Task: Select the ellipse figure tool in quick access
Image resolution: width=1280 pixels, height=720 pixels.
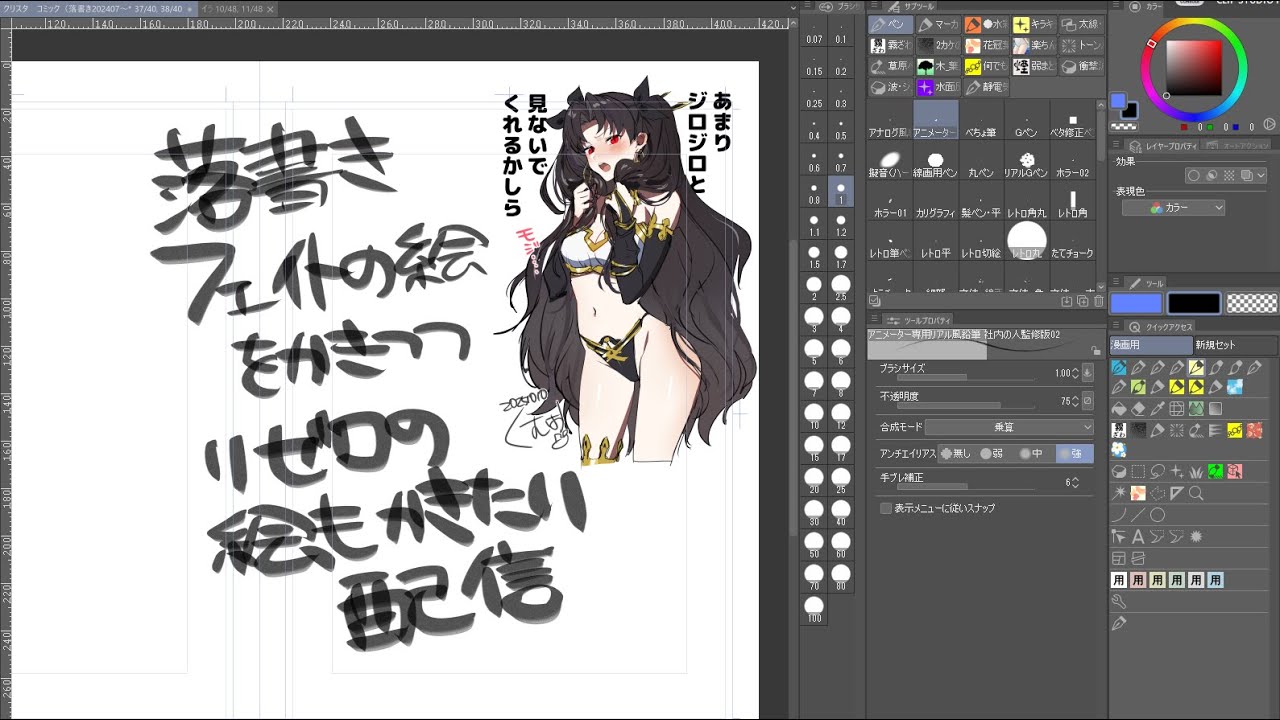Action: tap(1157, 515)
